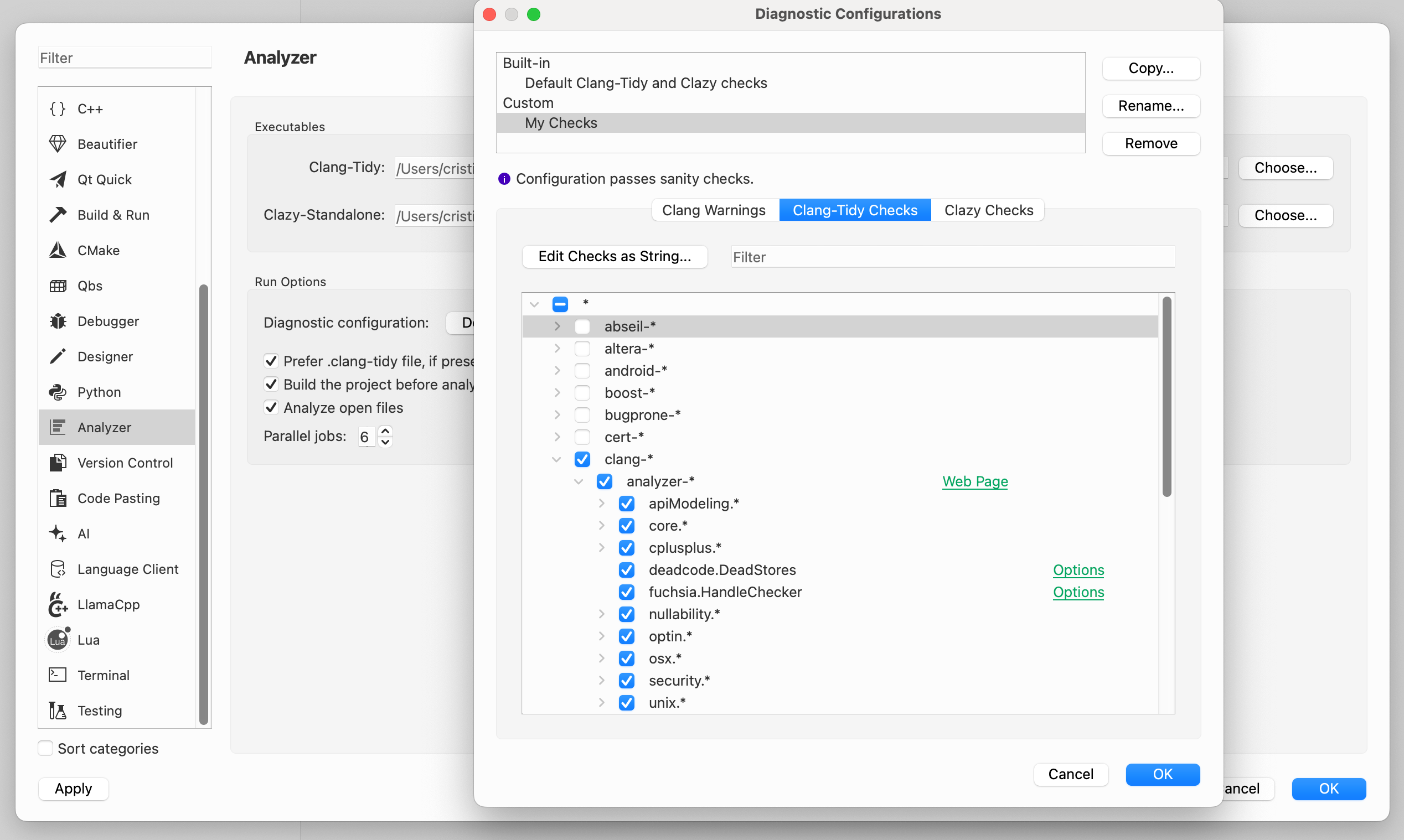Open the analyzer-* Web Page link
The image size is (1404, 840).
(974, 481)
